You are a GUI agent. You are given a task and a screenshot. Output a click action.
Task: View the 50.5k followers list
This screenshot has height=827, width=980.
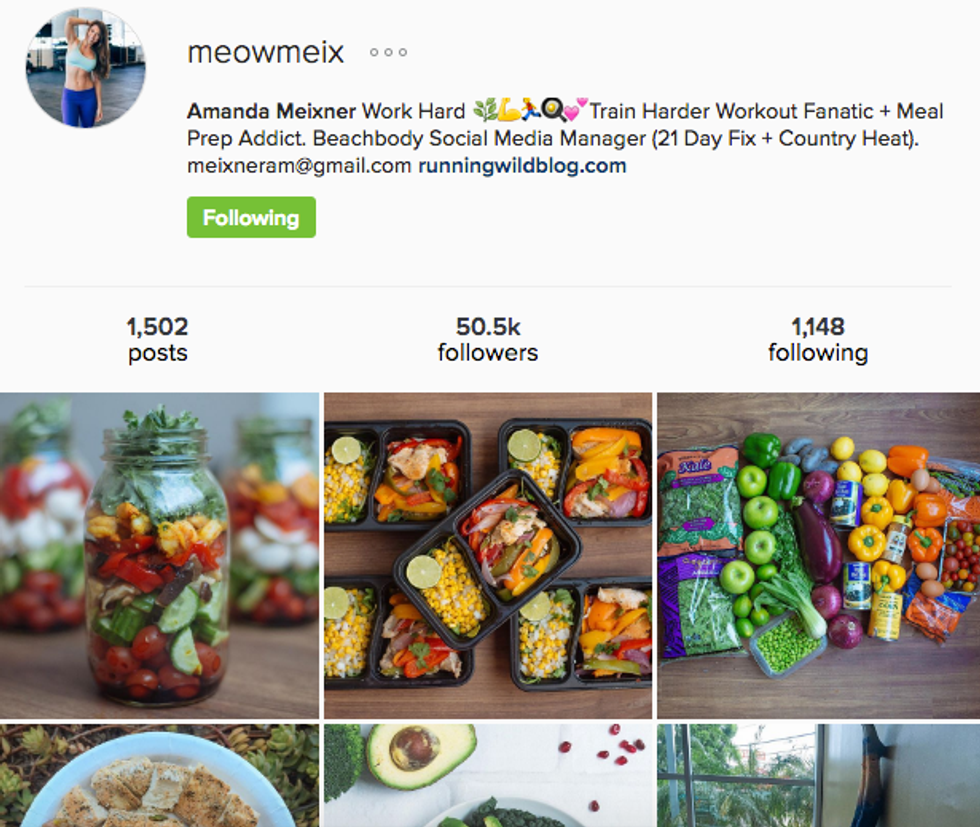click(488, 339)
